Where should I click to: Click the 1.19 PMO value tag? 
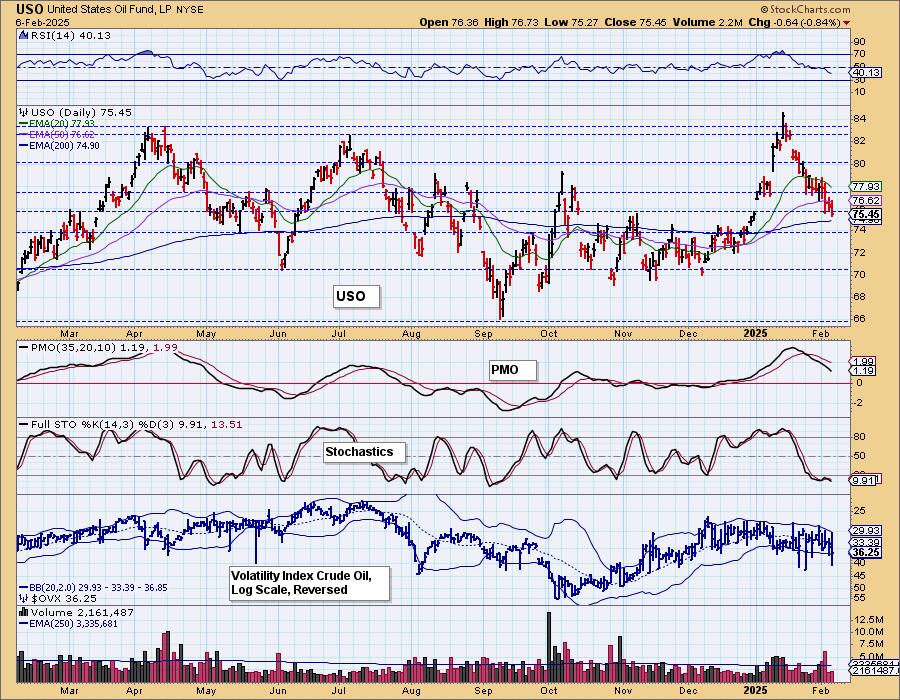863,371
